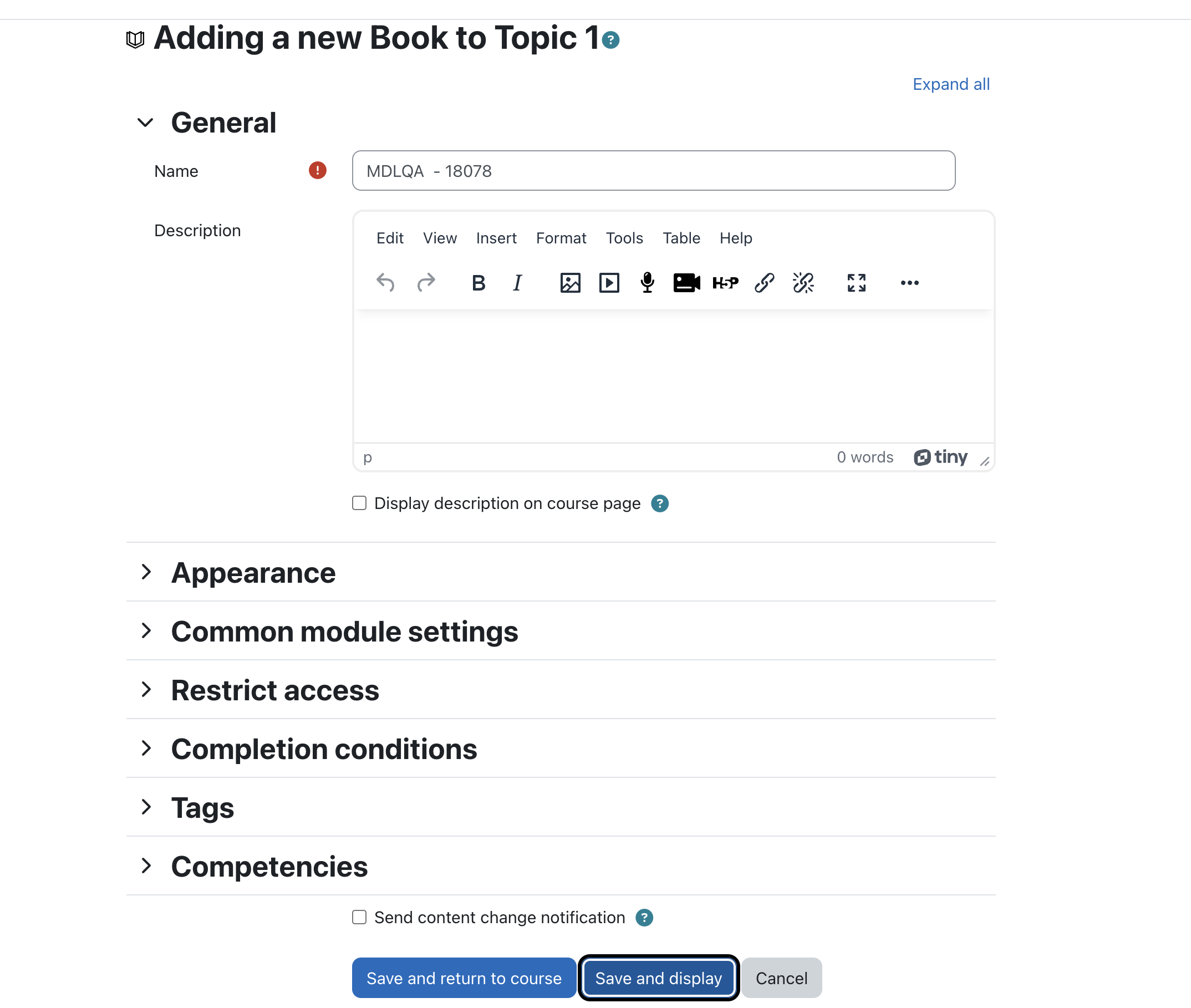Click Save and return to course
1191x1008 pixels.
464,978
